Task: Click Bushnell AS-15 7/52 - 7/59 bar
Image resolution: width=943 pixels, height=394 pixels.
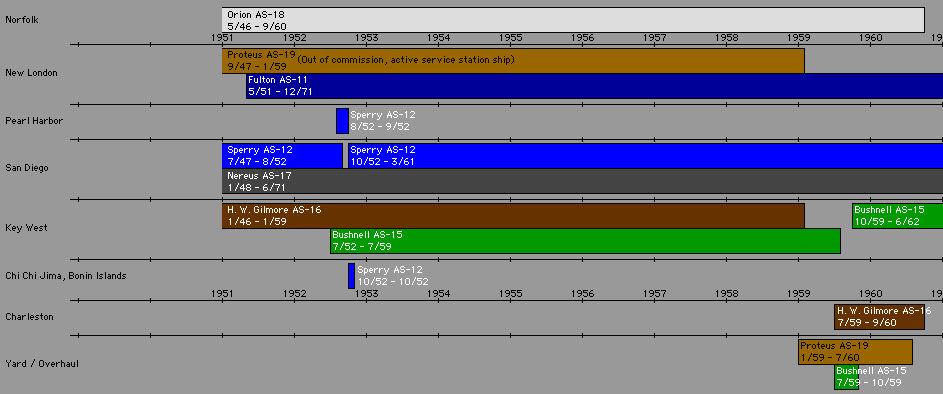Action: pyautogui.click(x=585, y=241)
